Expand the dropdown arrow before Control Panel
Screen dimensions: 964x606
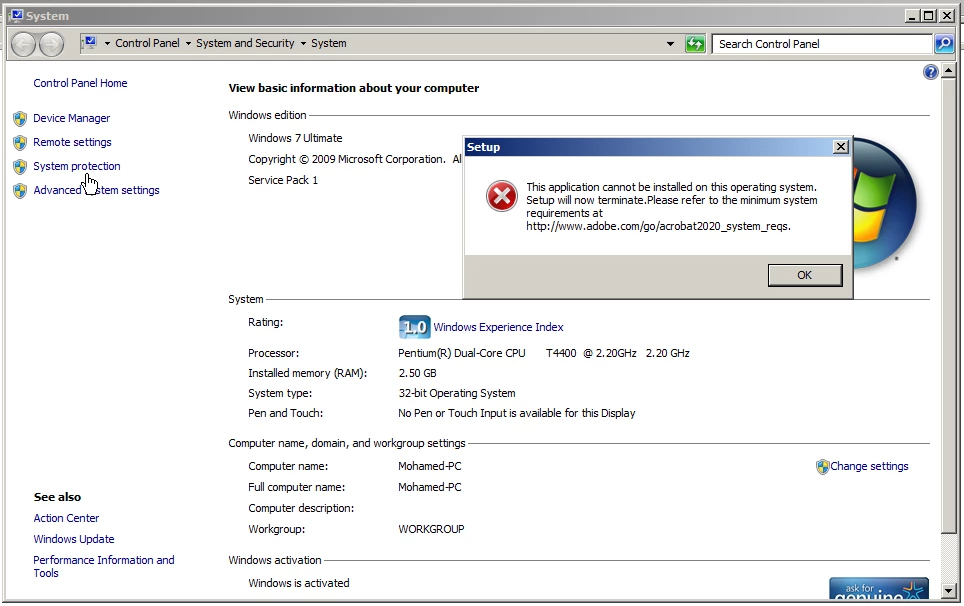(x=107, y=44)
